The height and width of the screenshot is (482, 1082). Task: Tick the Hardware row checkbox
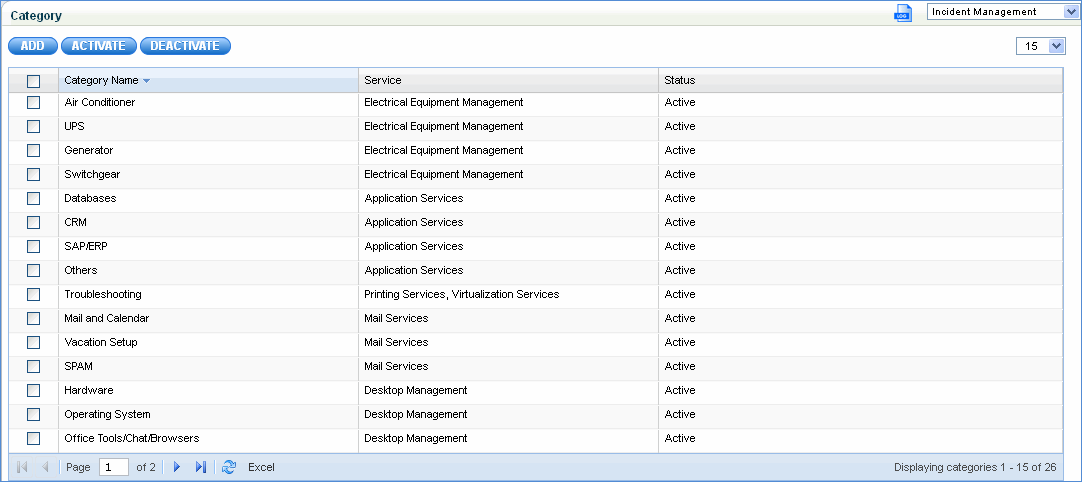[x=33, y=390]
